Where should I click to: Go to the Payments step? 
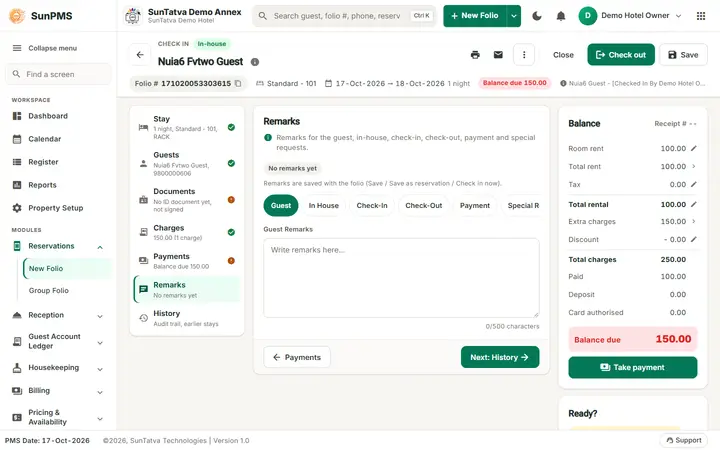coord(187,261)
